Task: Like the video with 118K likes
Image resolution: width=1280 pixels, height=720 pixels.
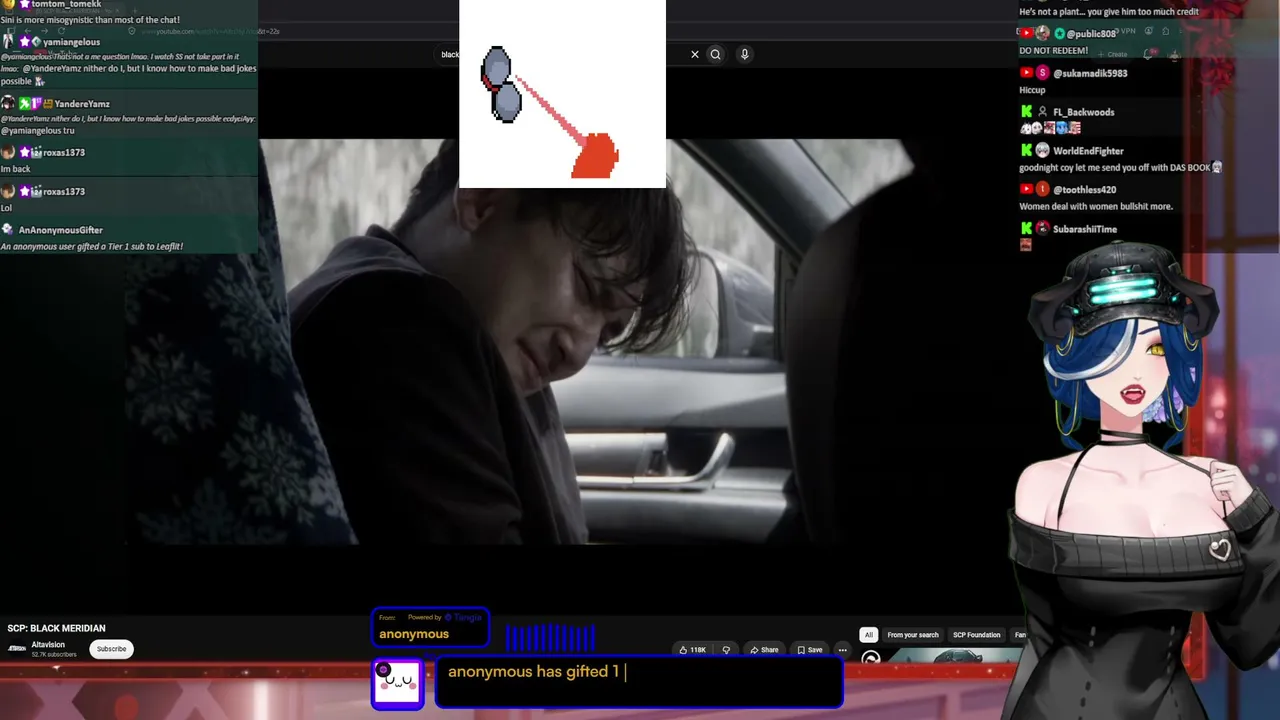Action: (x=693, y=650)
